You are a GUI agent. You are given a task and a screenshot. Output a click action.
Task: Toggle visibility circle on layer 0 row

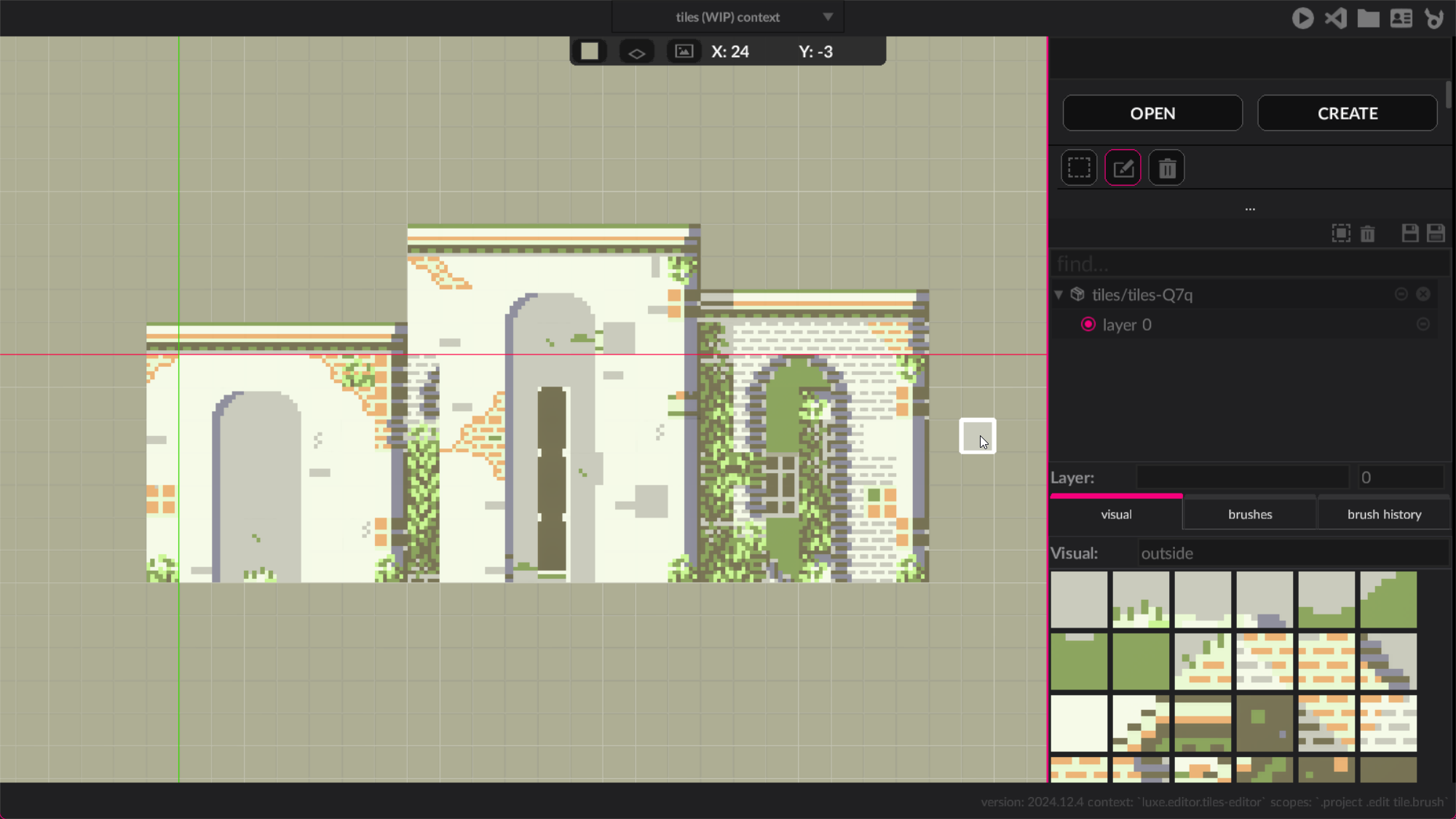(1423, 325)
